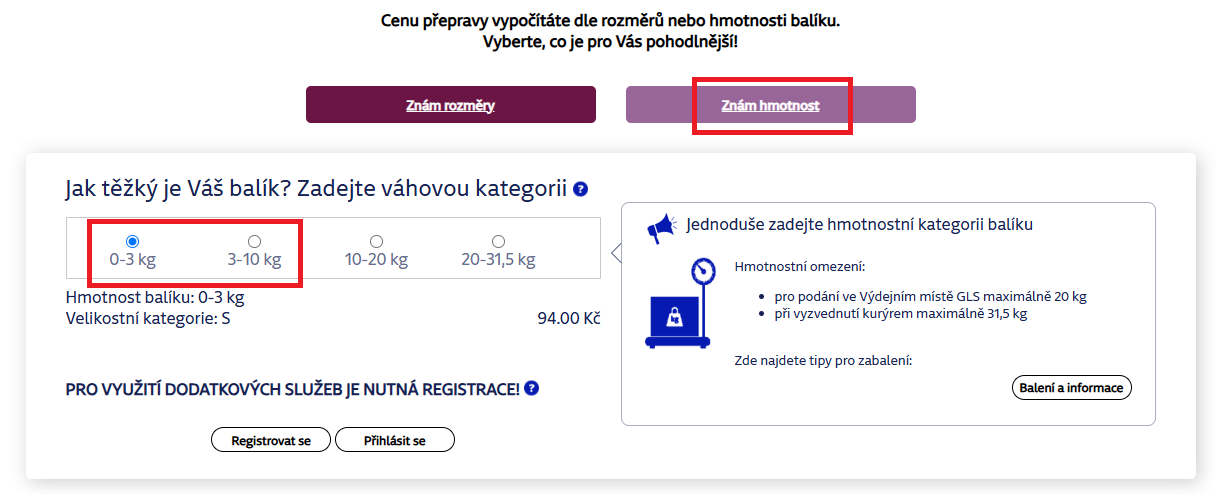The image size is (1217, 494).
Task: Open help icon beside registration notice
Action: [532, 388]
